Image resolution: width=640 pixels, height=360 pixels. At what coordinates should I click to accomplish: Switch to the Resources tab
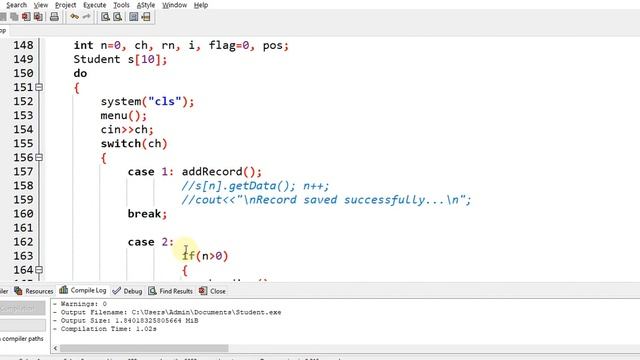coord(34,291)
